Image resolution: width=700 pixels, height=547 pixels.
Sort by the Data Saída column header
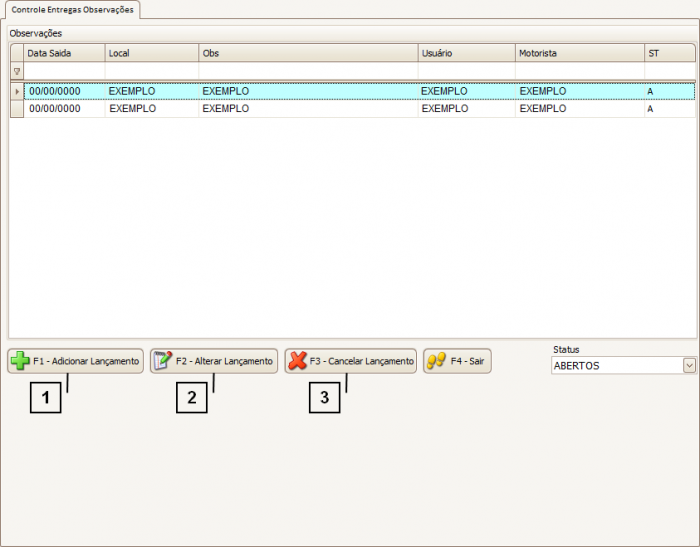[64, 53]
